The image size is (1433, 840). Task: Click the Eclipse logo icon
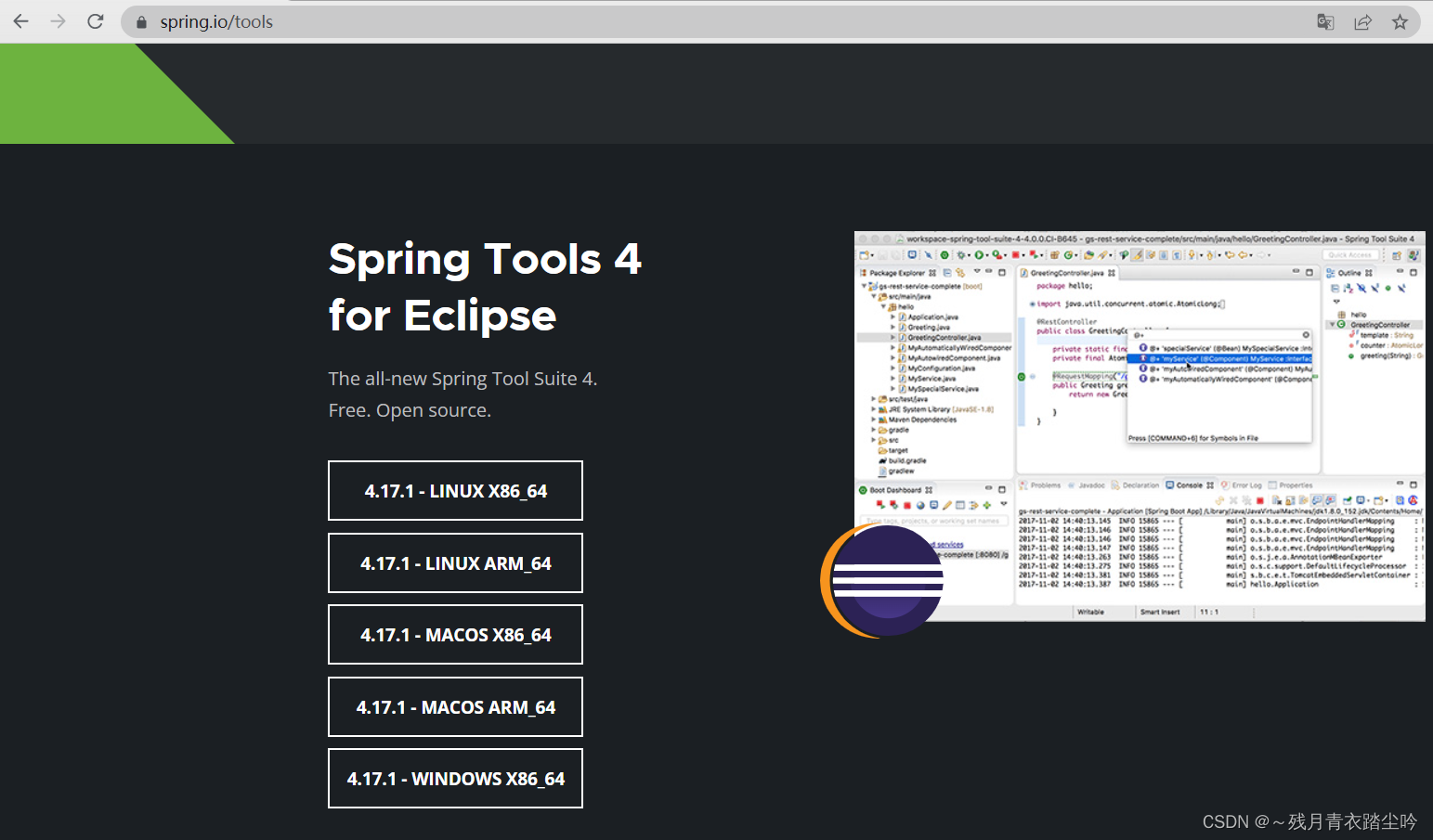pos(882,581)
